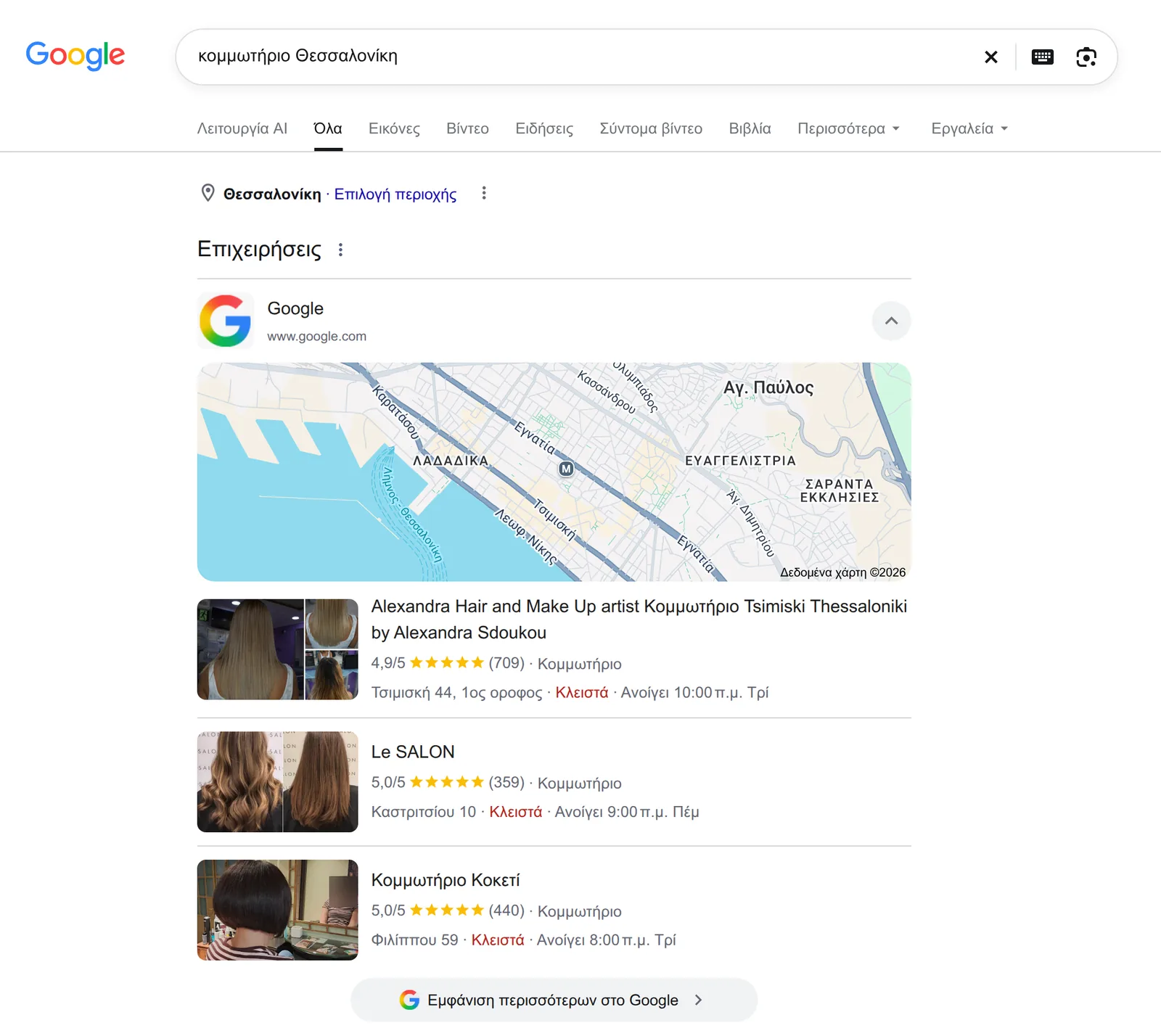Screen dimensions: 1161x1036
Task: Click Εμφάνιση περισσότερων στο Google button
Action: coord(554,1000)
